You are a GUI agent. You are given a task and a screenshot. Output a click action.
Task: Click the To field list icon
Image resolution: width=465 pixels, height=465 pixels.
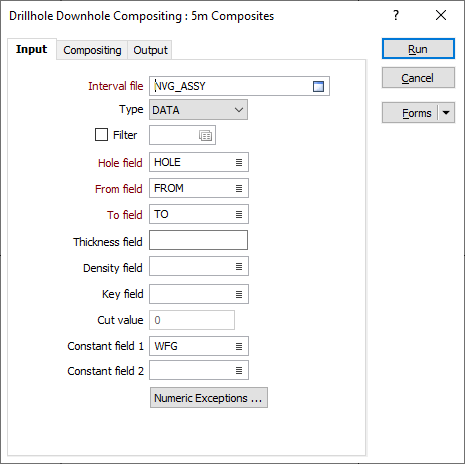tap(239, 214)
